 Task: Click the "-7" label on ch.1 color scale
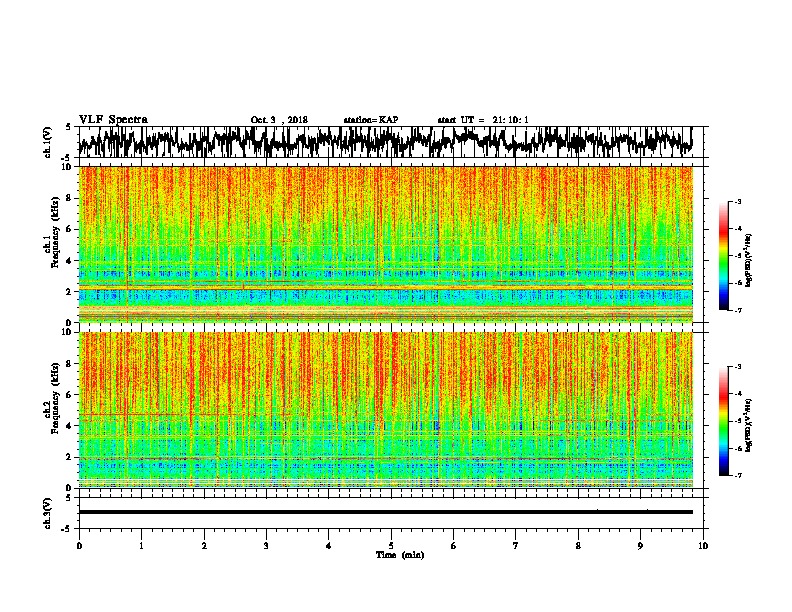[738, 310]
